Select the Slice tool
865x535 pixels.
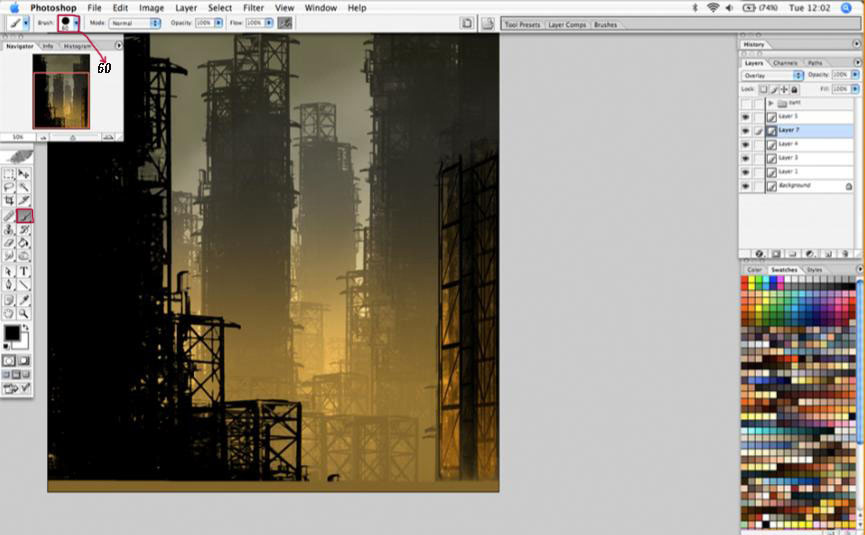(24, 201)
